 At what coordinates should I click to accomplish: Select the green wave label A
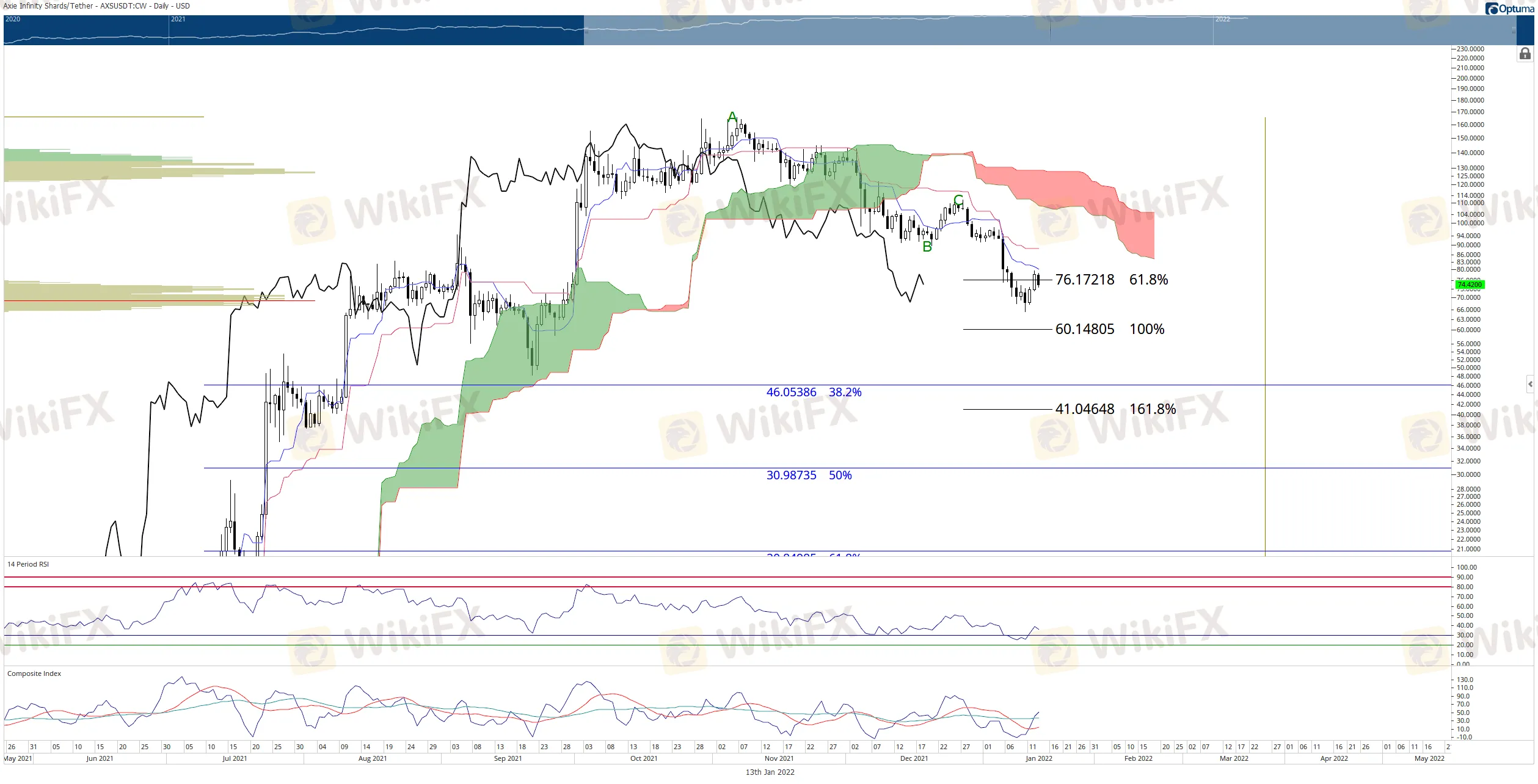click(732, 117)
